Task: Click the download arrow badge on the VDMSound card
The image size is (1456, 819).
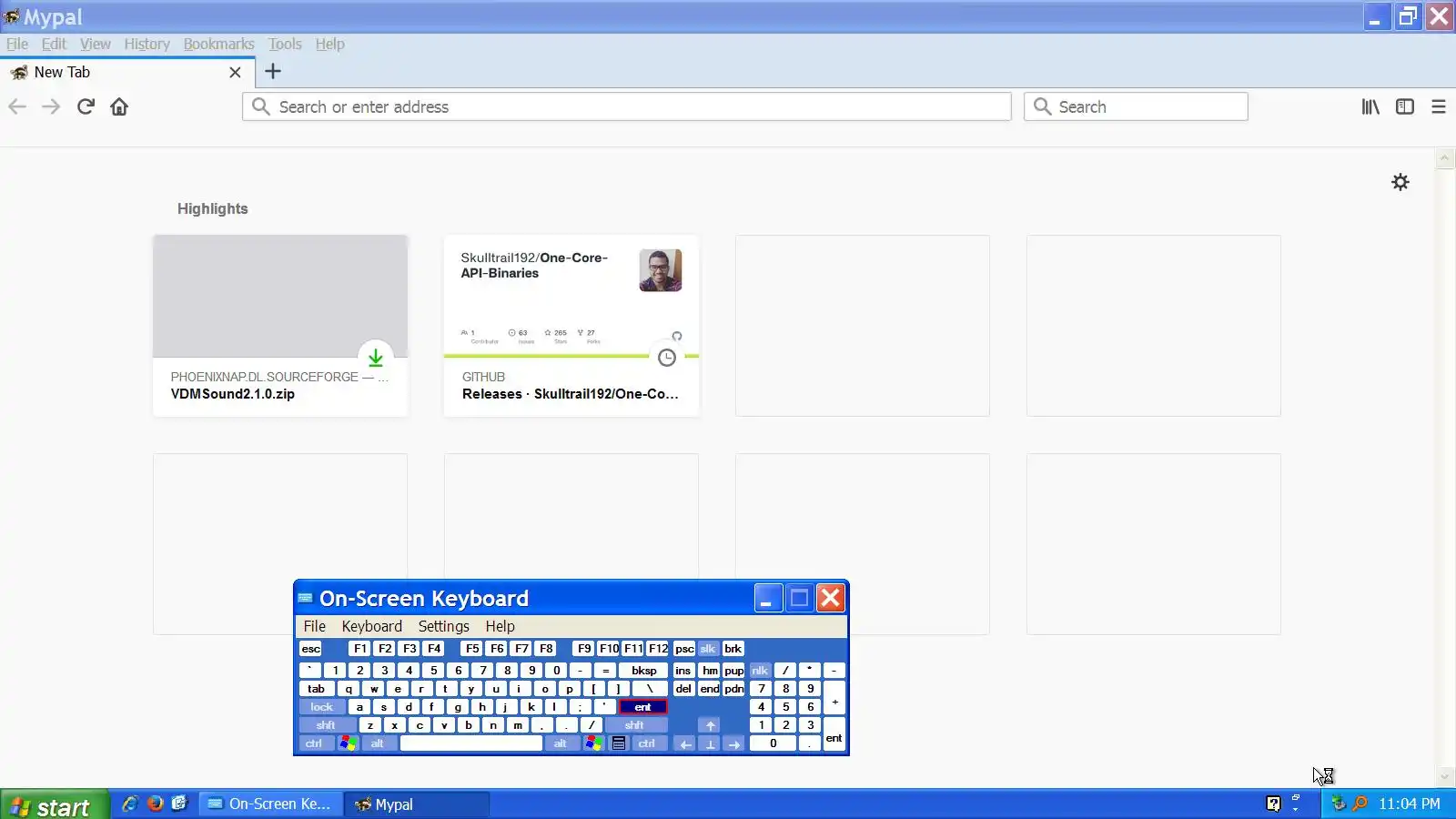Action: [x=376, y=358]
